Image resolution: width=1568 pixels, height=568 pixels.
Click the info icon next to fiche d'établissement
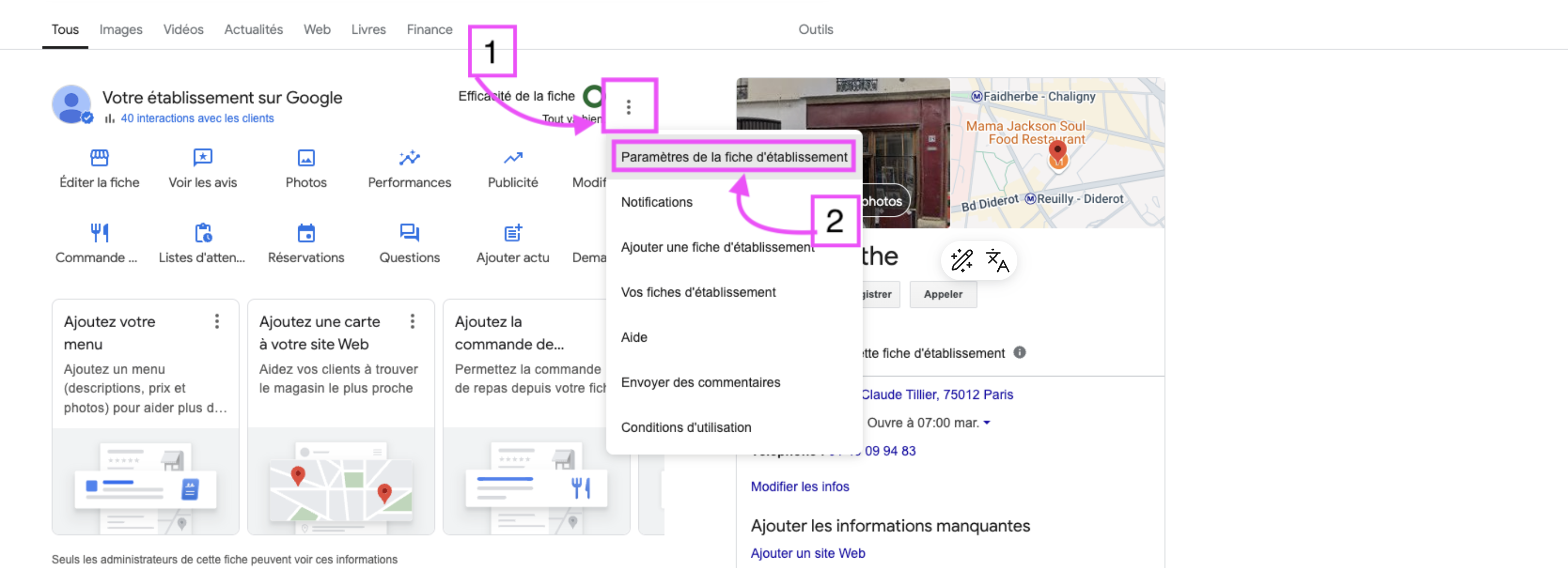pyautogui.click(x=1020, y=353)
